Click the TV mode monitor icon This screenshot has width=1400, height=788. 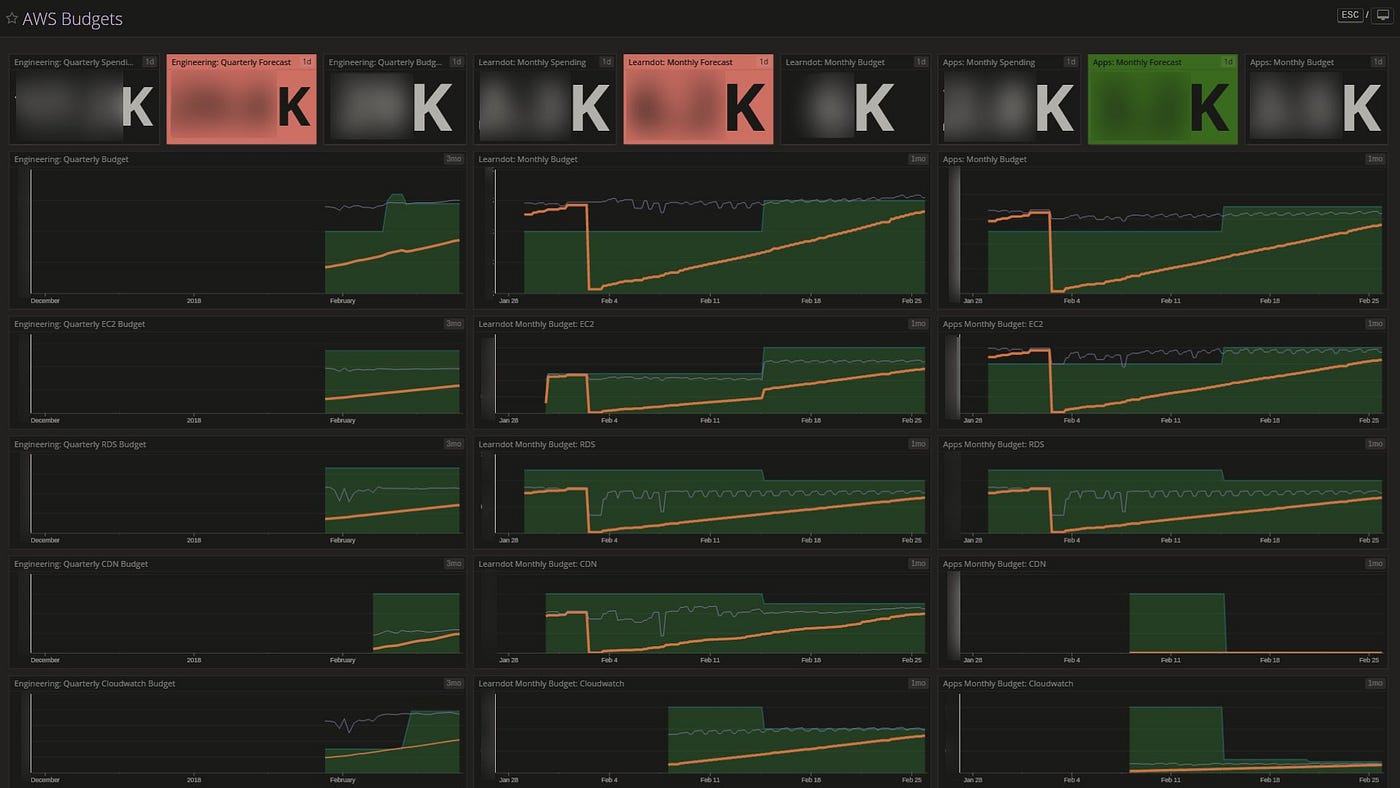1383,15
